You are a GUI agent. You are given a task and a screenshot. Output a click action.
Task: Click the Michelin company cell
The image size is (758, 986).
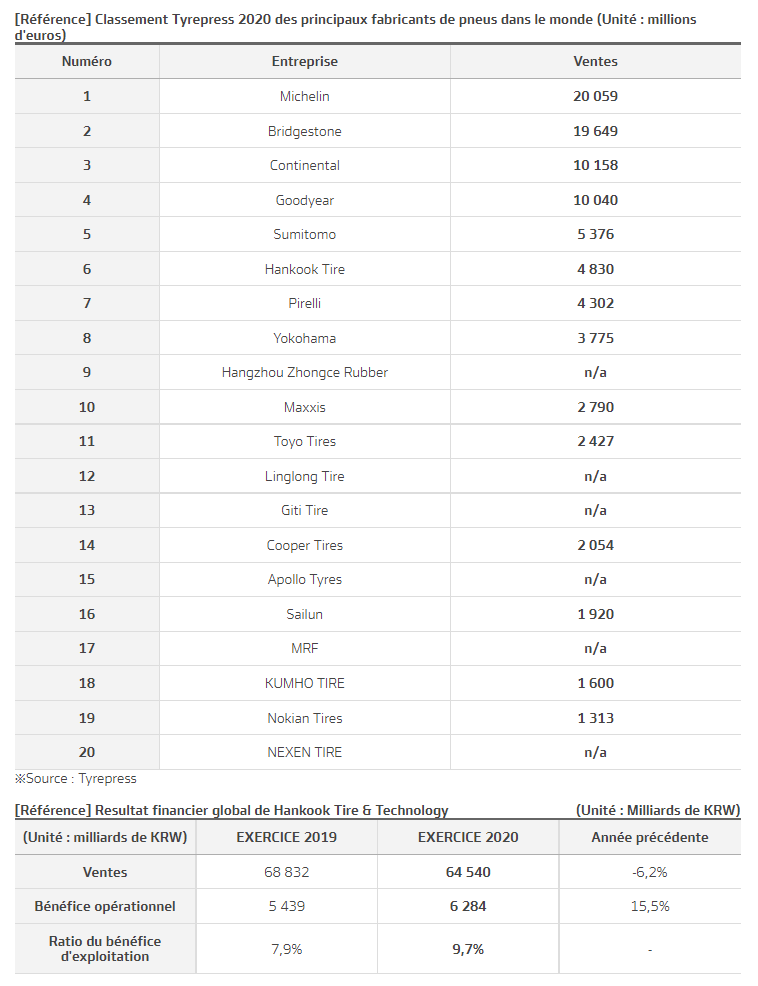(304, 96)
